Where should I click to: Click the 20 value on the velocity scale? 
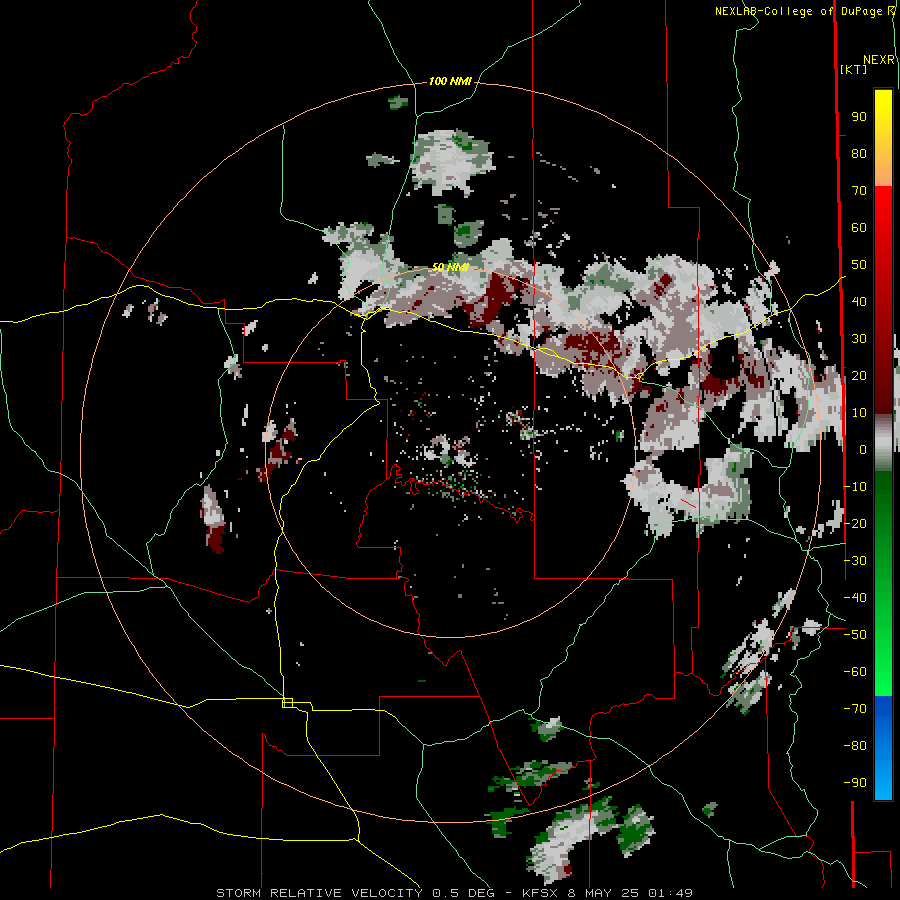tap(859, 376)
